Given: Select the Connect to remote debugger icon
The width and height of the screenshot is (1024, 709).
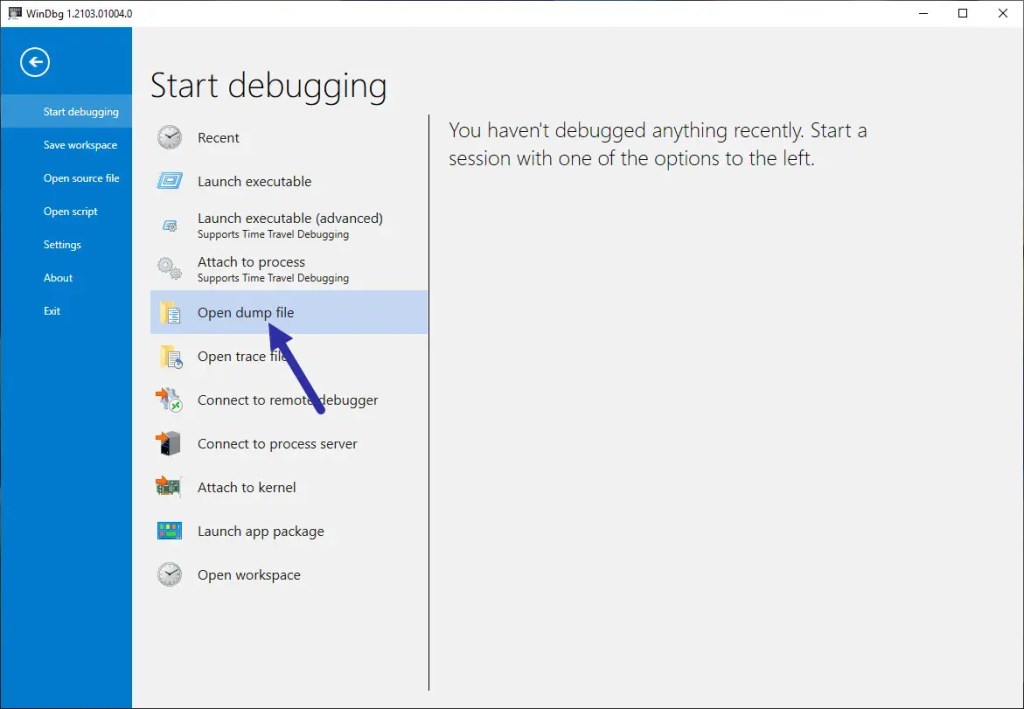Looking at the screenshot, I should point(170,400).
